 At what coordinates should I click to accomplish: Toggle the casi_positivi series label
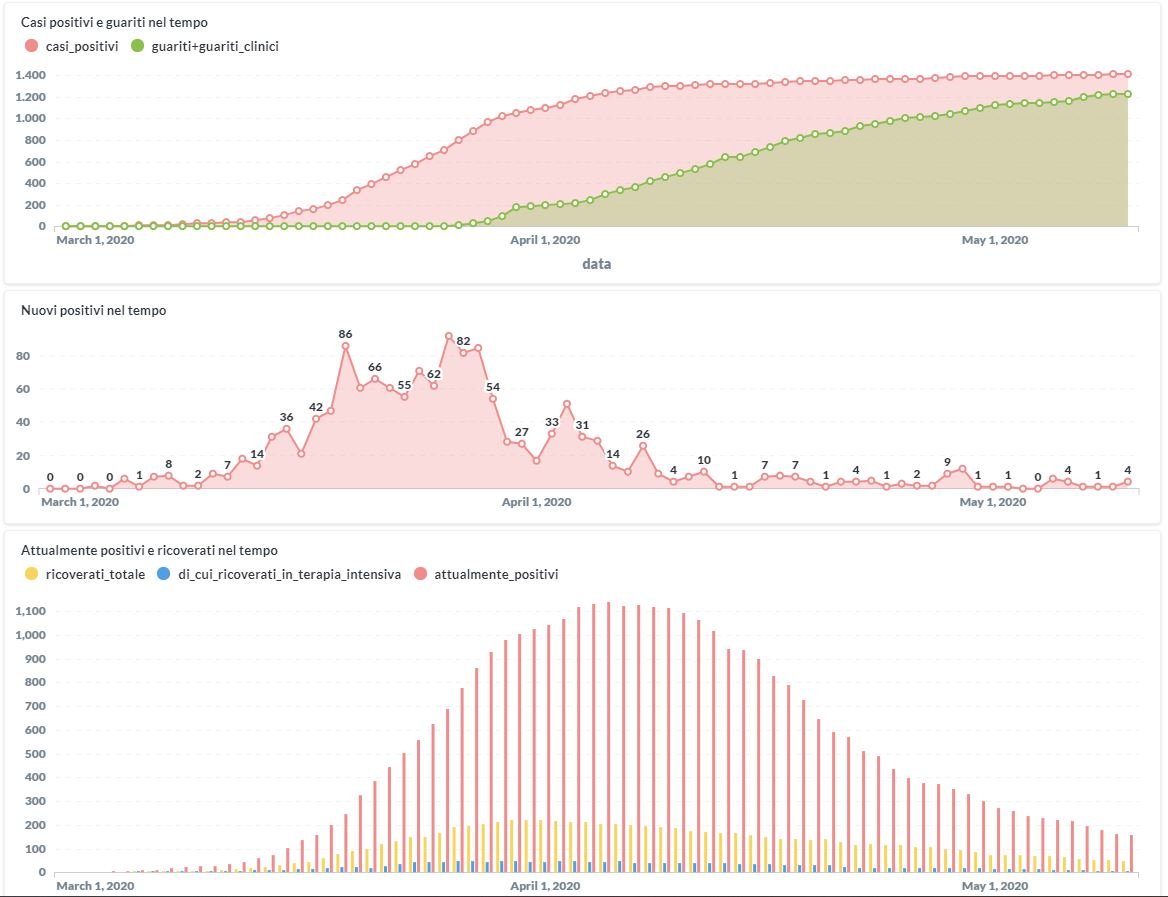[82, 46]
